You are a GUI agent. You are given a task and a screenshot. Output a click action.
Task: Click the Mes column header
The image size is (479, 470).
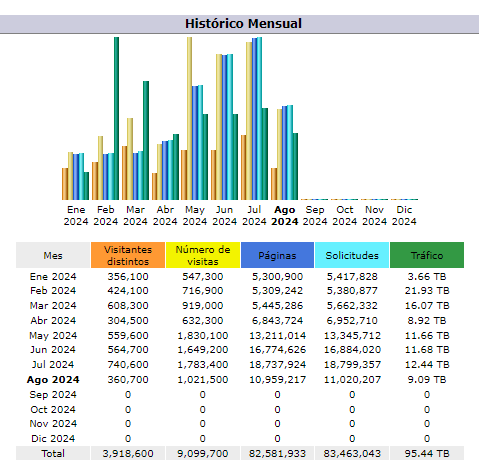point(53,255)
